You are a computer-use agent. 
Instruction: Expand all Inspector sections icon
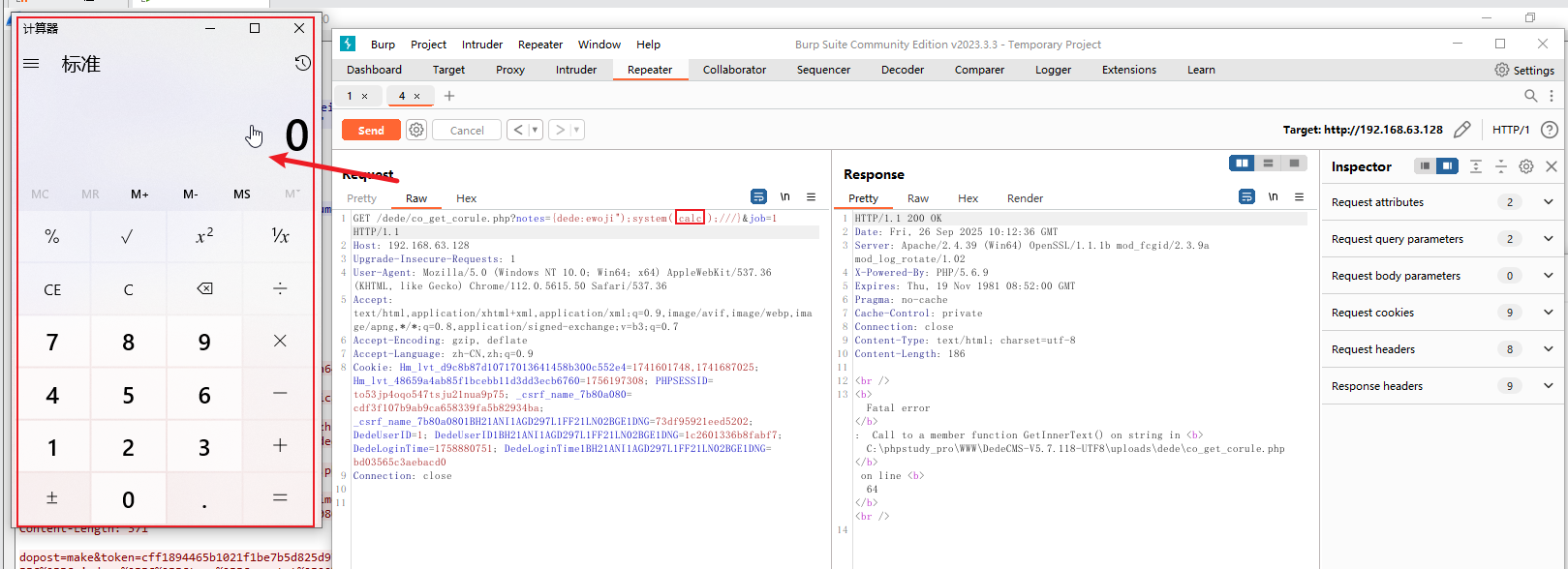coord(1476,166)
